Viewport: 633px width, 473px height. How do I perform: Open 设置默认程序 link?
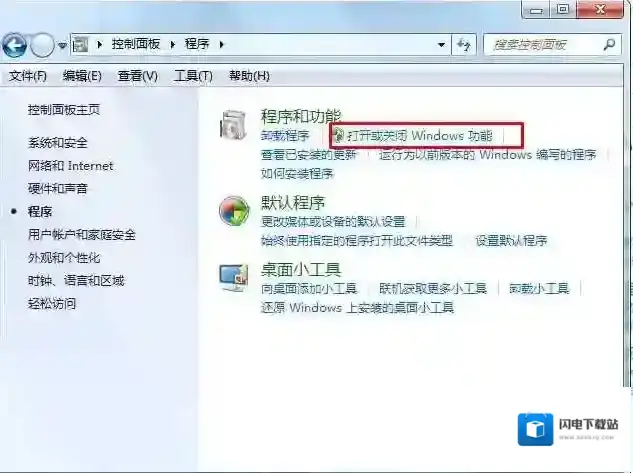coord(511,241)
